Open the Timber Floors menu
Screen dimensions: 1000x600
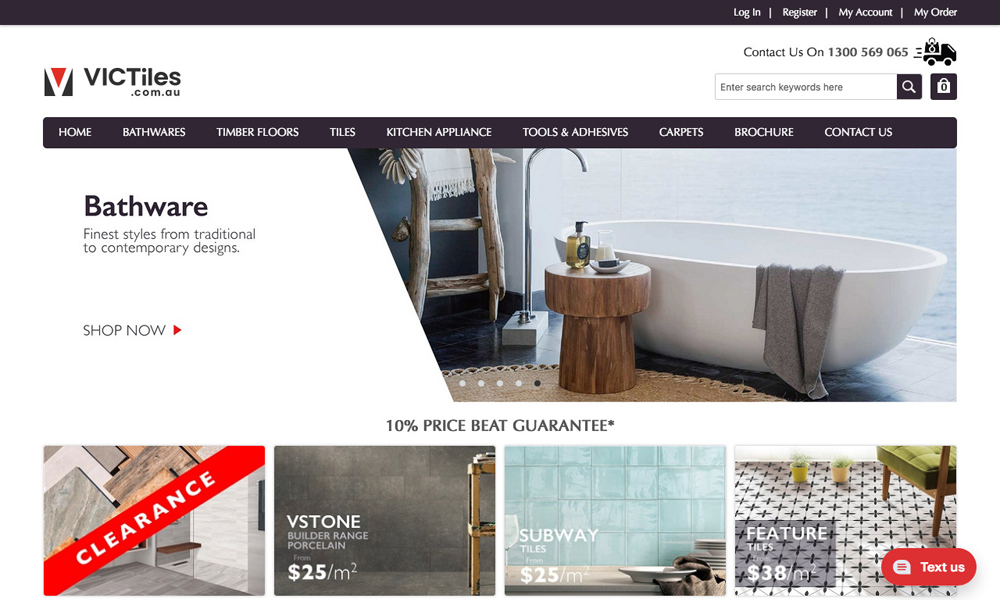tap(257, 132)
